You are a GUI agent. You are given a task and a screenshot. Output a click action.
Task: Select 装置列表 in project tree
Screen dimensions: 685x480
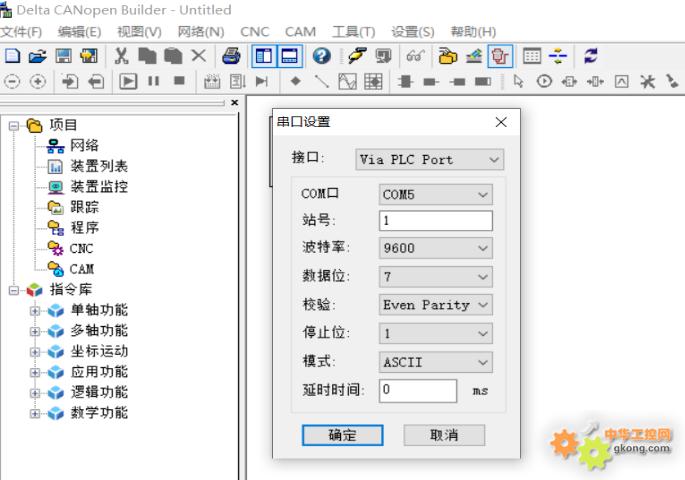click(x=99, y=166)
